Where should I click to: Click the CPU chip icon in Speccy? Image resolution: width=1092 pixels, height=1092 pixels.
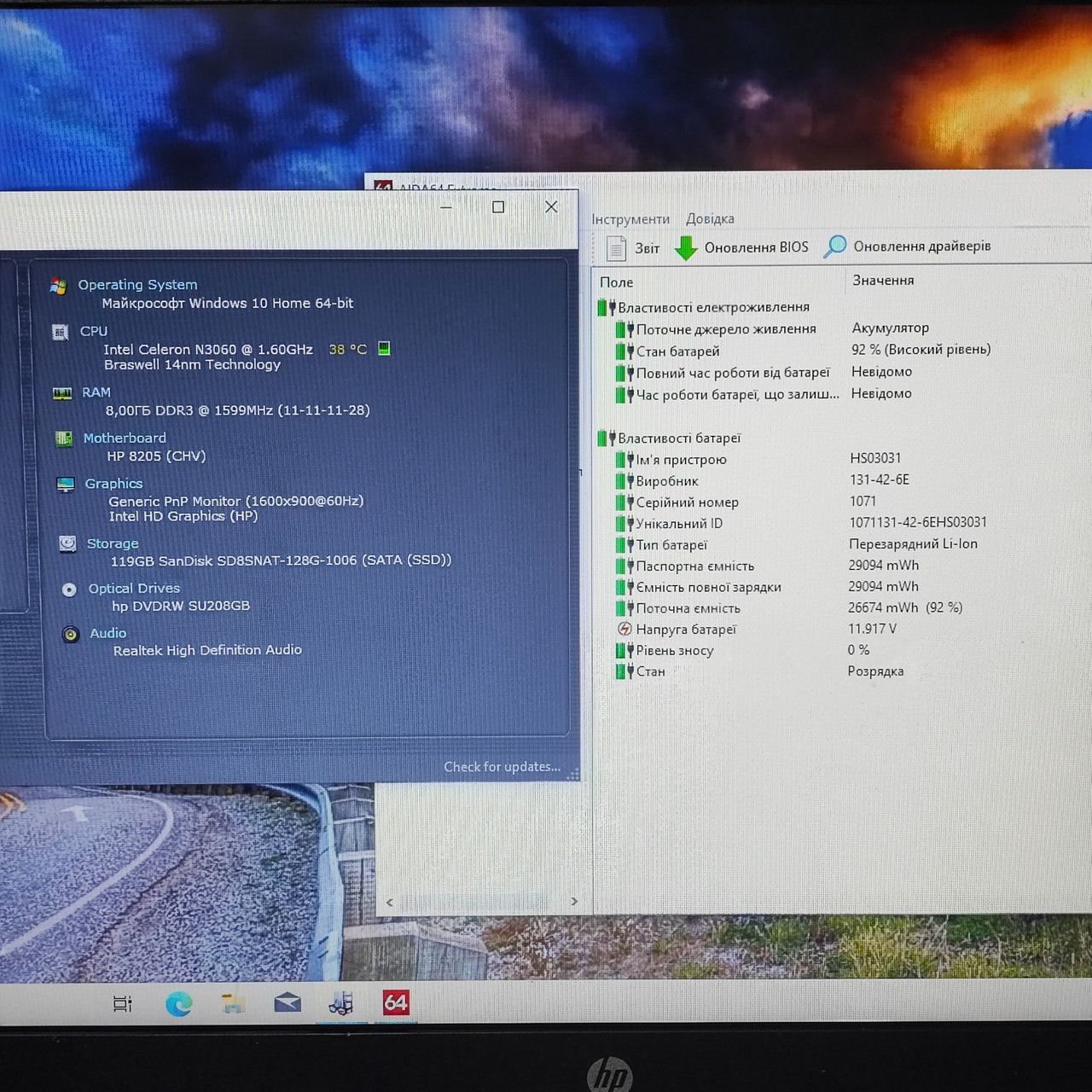click(61, 332)
